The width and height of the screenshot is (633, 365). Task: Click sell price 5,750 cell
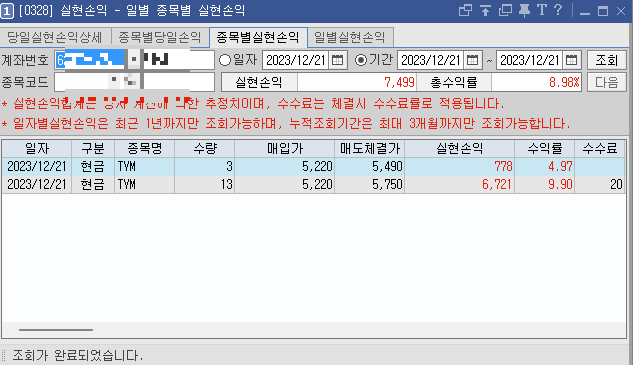370,185
